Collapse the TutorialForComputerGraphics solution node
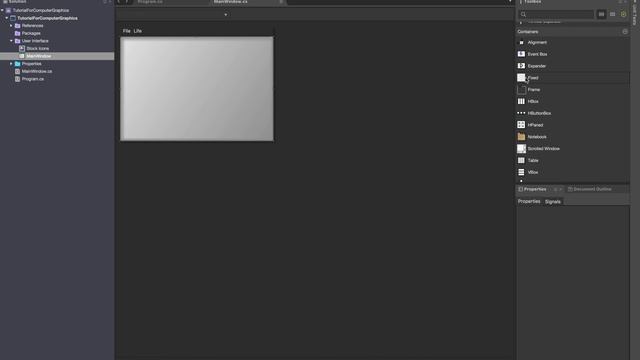Viewport: 640px width, 360px height. click(2, 10)
